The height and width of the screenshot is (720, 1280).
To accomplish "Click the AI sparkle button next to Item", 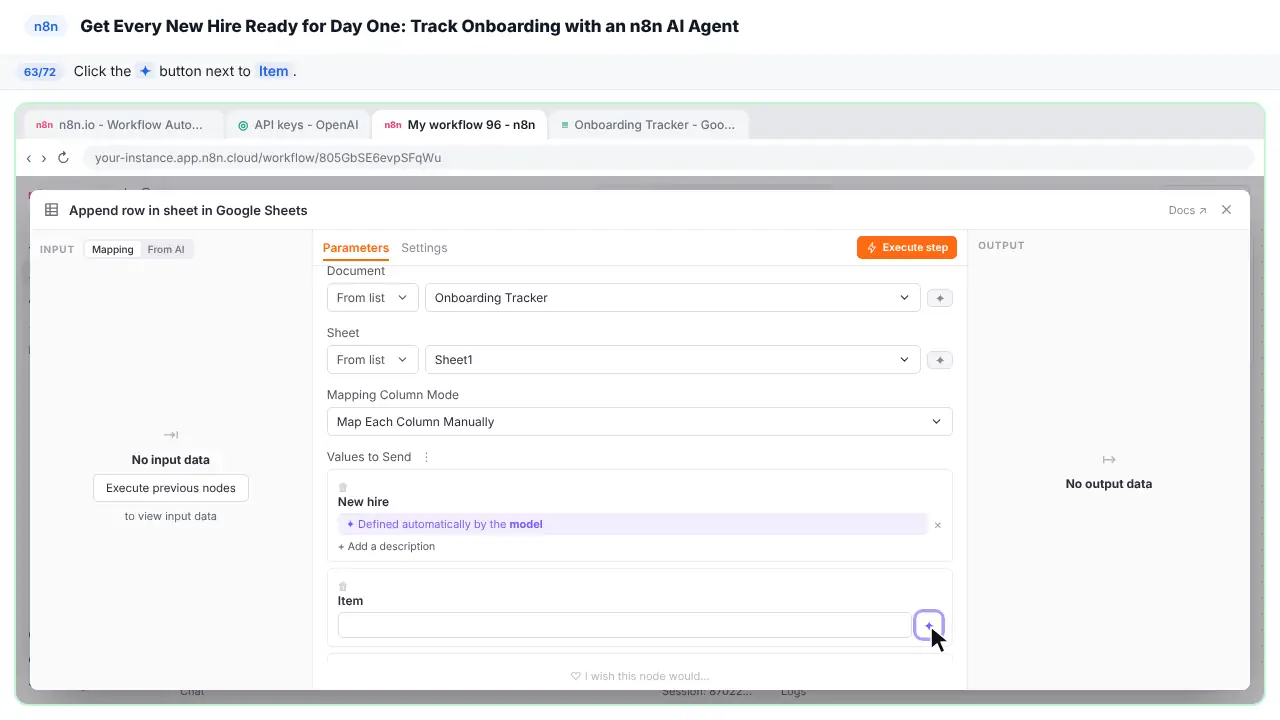I will click(x=929, y=626).
